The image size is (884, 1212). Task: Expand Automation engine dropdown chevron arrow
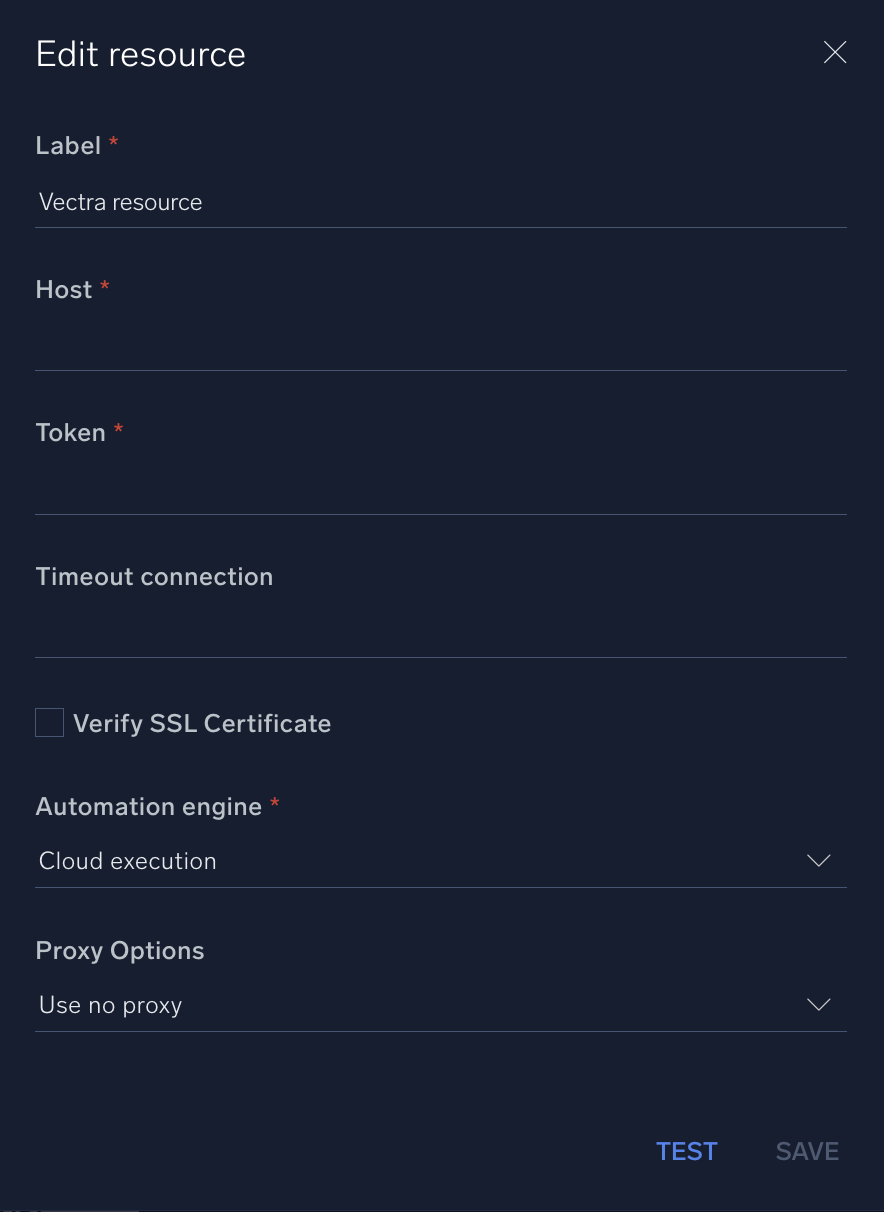pyautogui.click(x=818, y=861)
